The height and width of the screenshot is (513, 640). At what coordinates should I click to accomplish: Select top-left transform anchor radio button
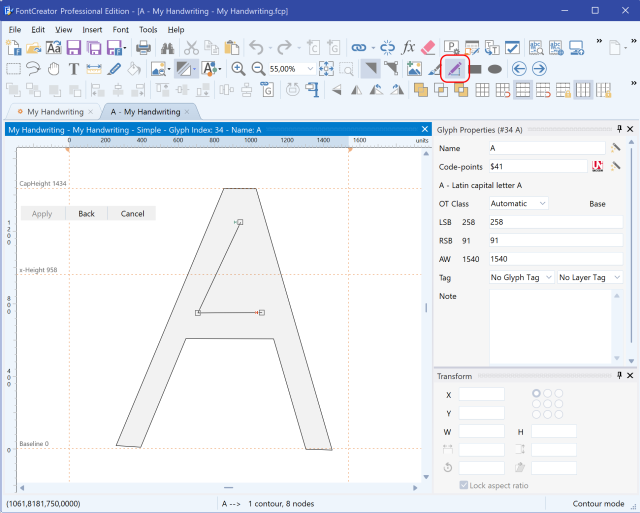pyautogui.click(x=537, y=393)
